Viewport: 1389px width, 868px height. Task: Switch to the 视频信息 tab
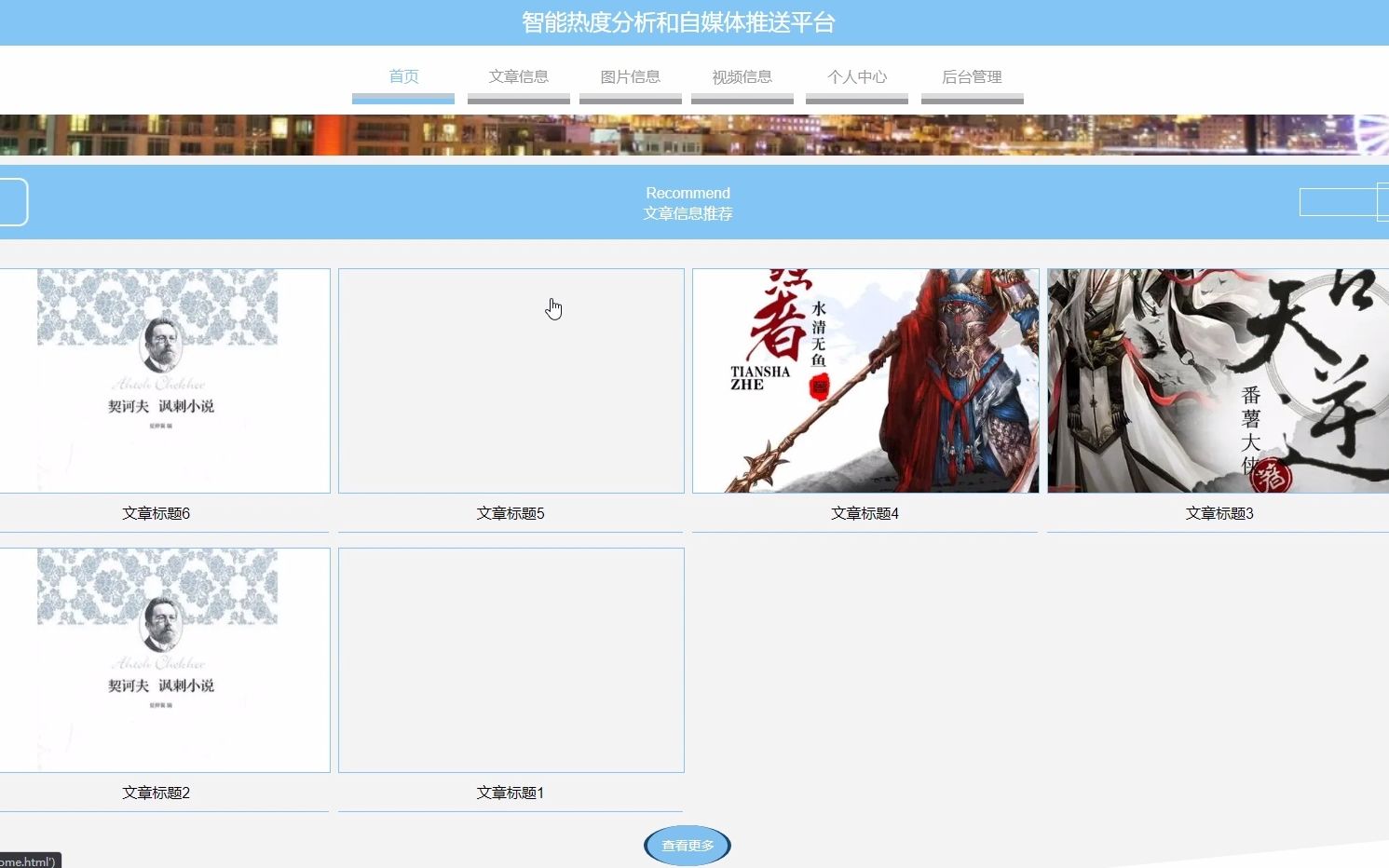point(742,77)
